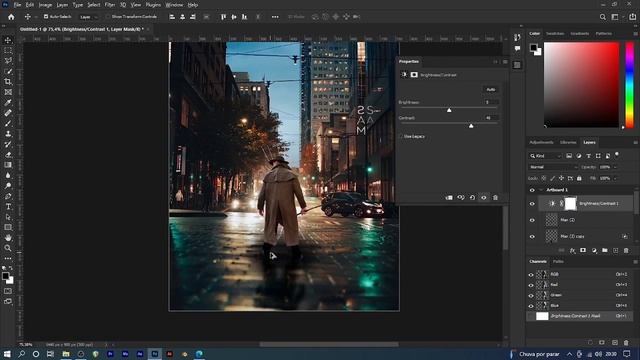Select the Zoom tool in toolbar
Viewport: 640px width, 360px height.
click(8, 248)
